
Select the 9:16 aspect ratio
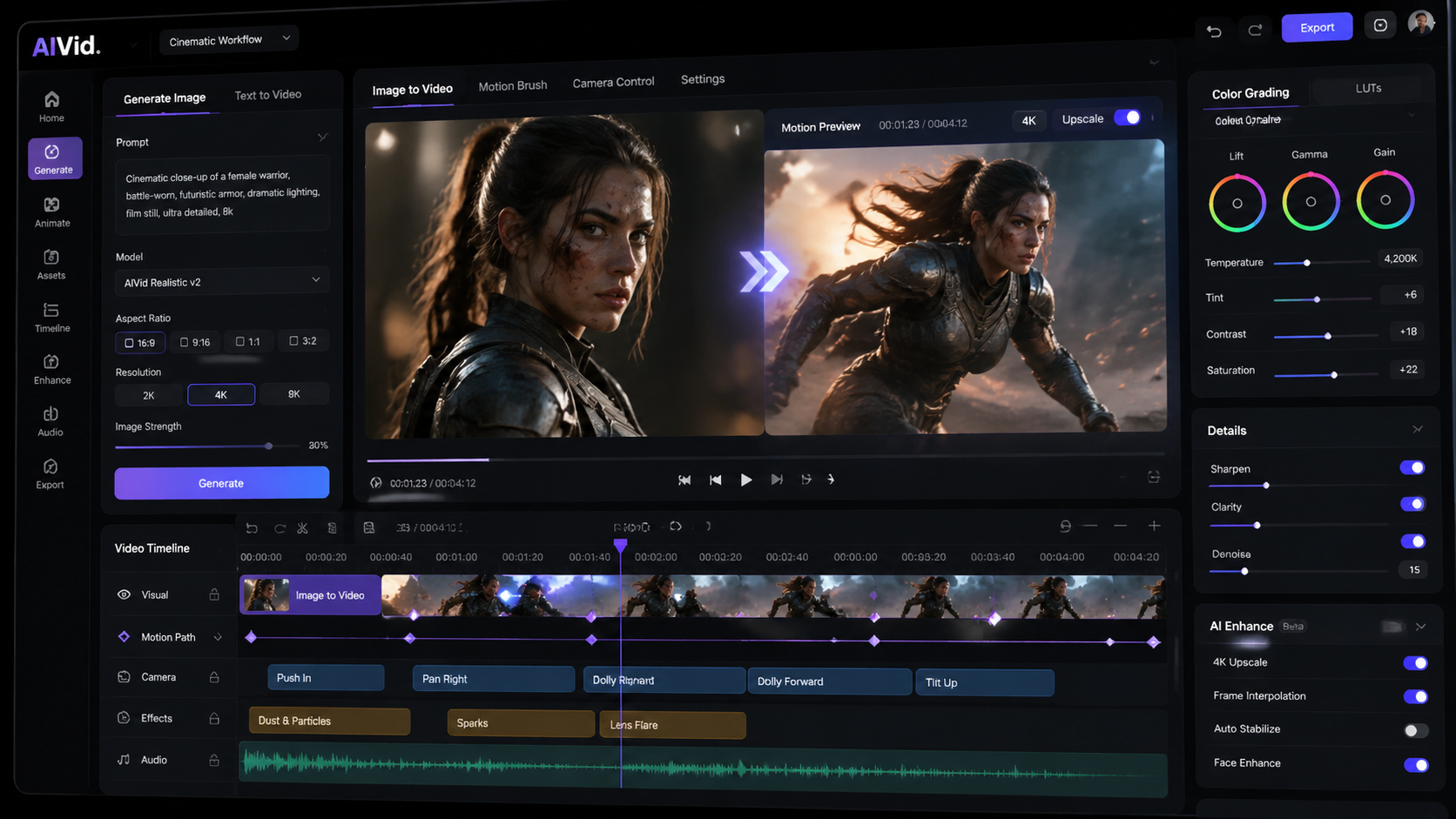195,342
